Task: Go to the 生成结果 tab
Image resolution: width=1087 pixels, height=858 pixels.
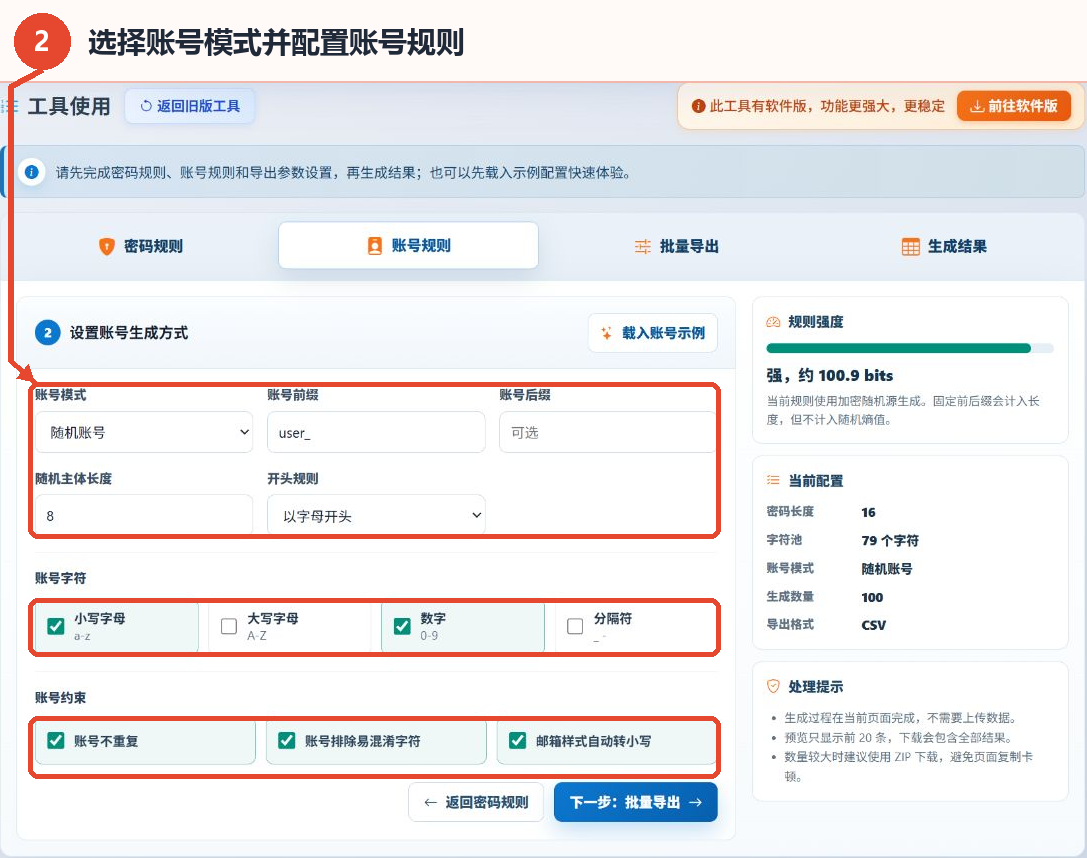Action: pyautogui.click(x=944, y=246)
